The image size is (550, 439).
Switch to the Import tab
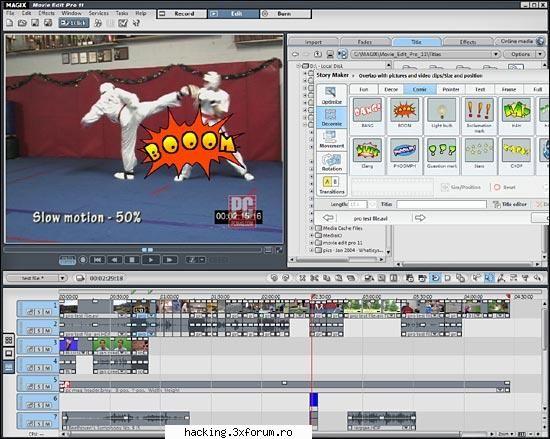pos(313,42)
